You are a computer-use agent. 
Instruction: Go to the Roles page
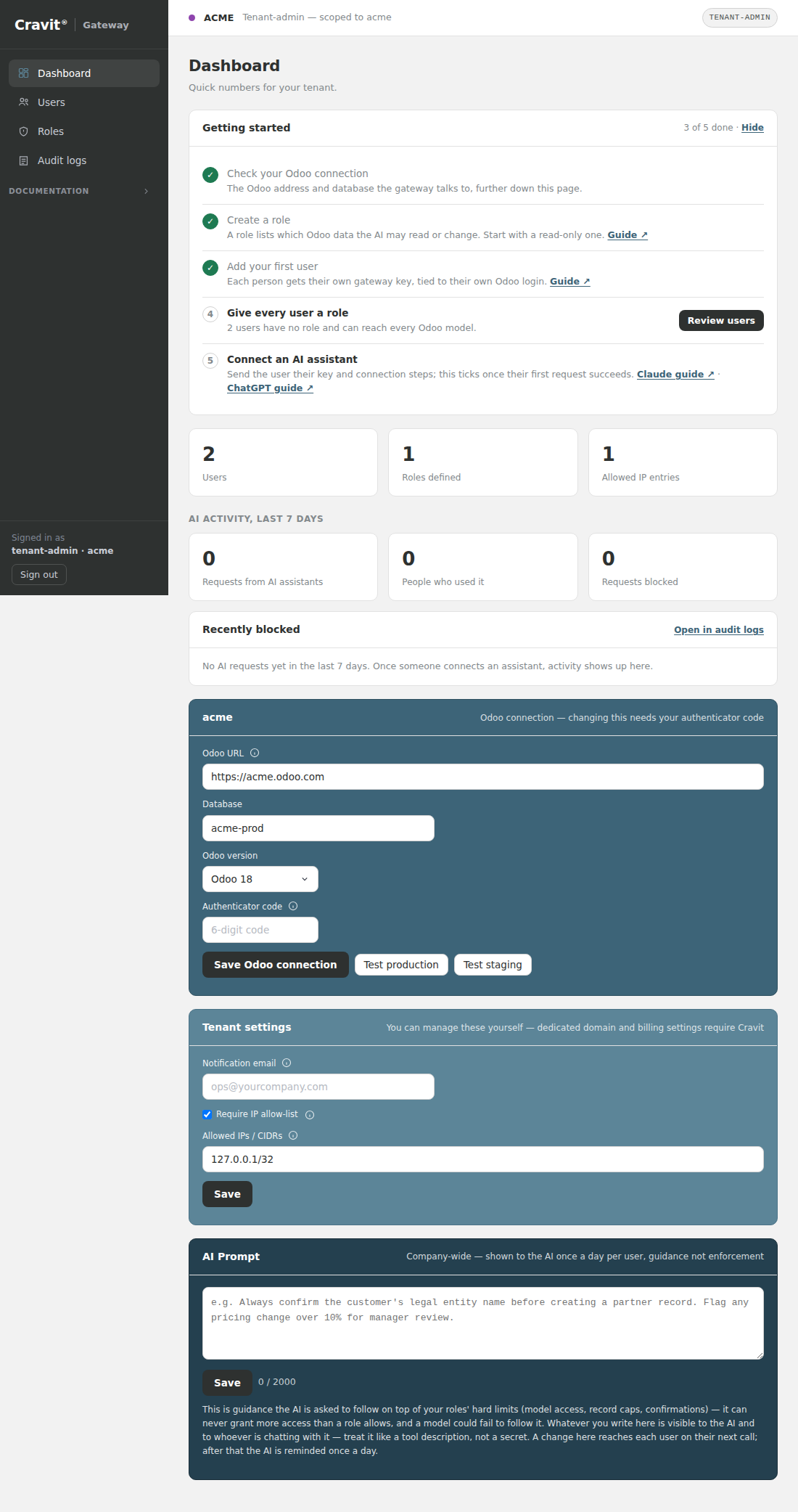pos(84,131)
